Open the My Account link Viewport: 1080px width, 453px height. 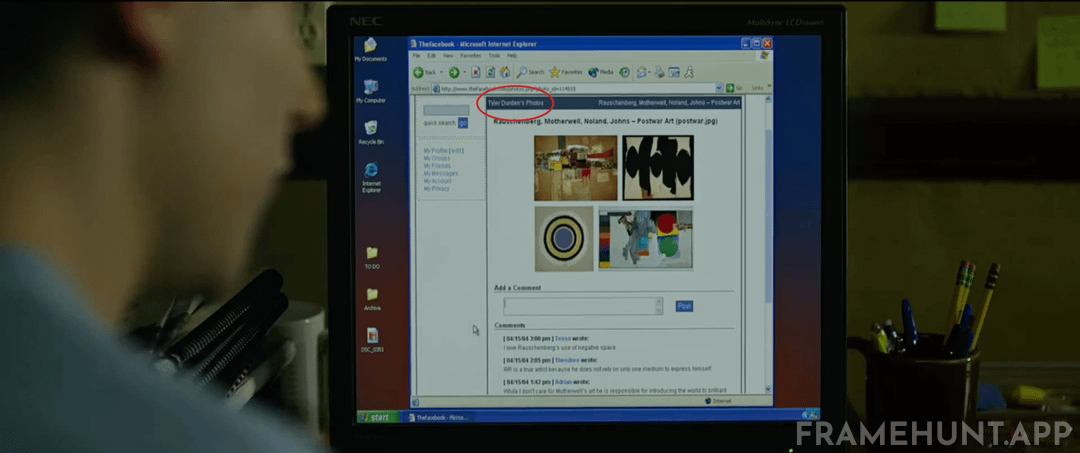(x=438, y=181)
